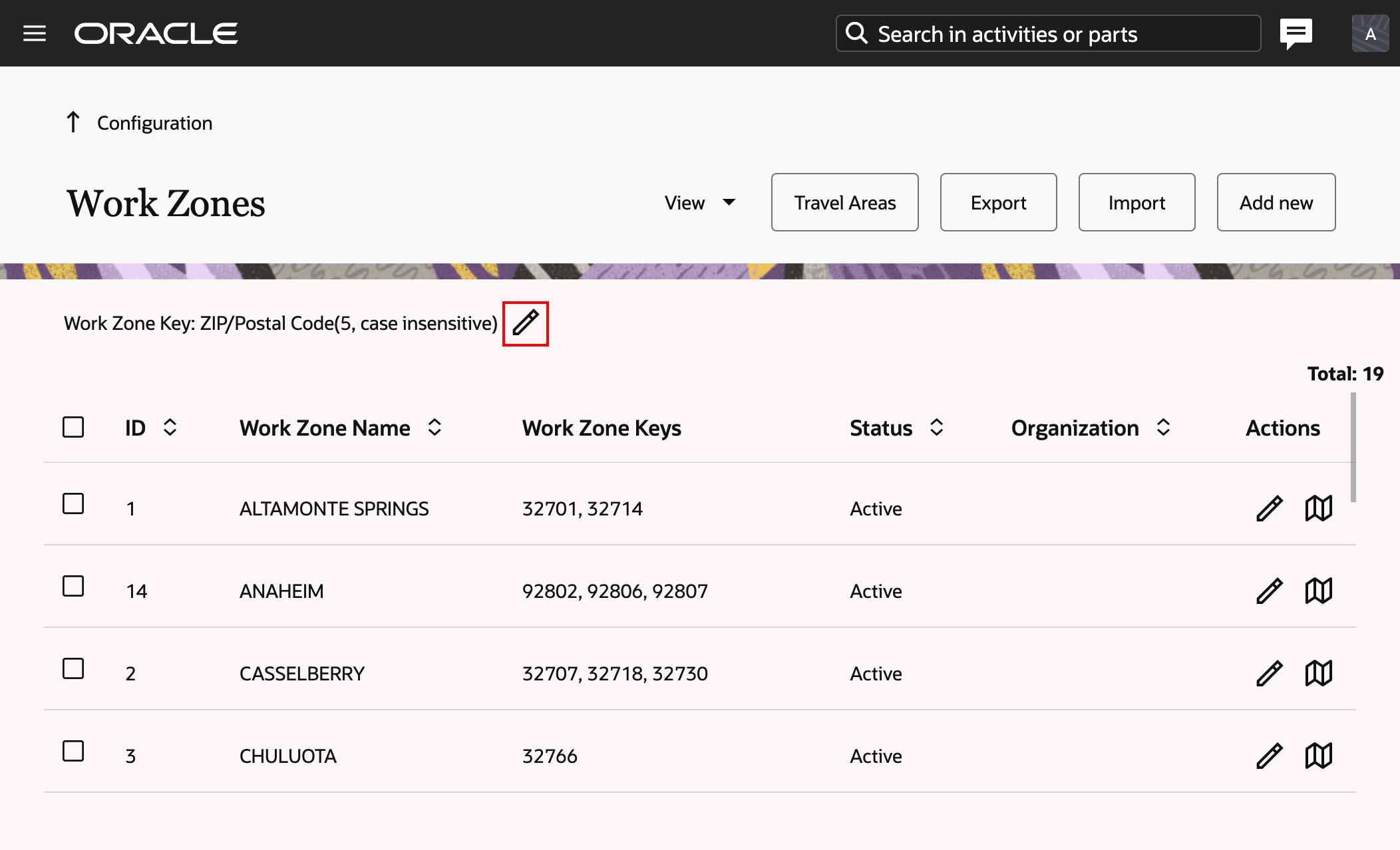Open map for ALTAMONTE SPRINGS

click(1318, 509)
